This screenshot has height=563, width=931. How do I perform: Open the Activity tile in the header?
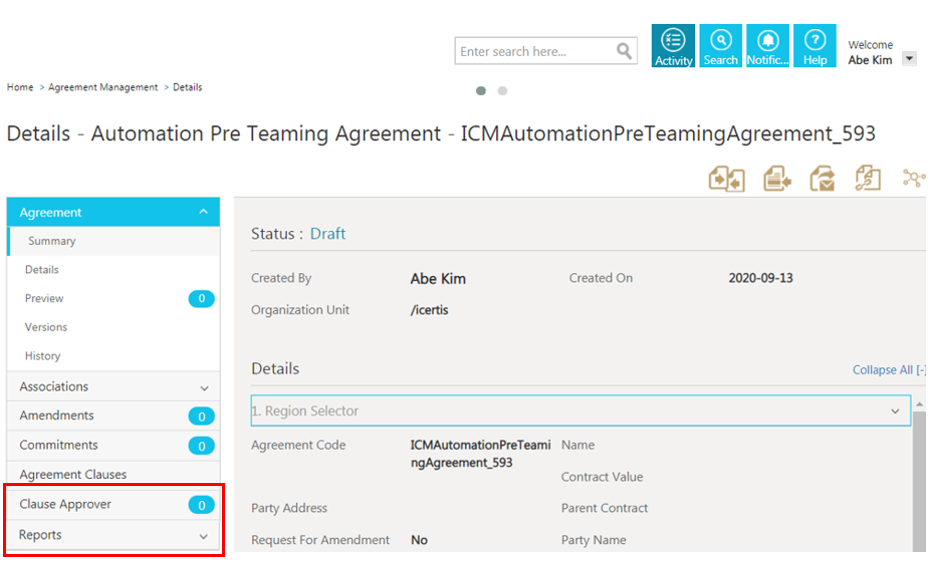[673, 46]
